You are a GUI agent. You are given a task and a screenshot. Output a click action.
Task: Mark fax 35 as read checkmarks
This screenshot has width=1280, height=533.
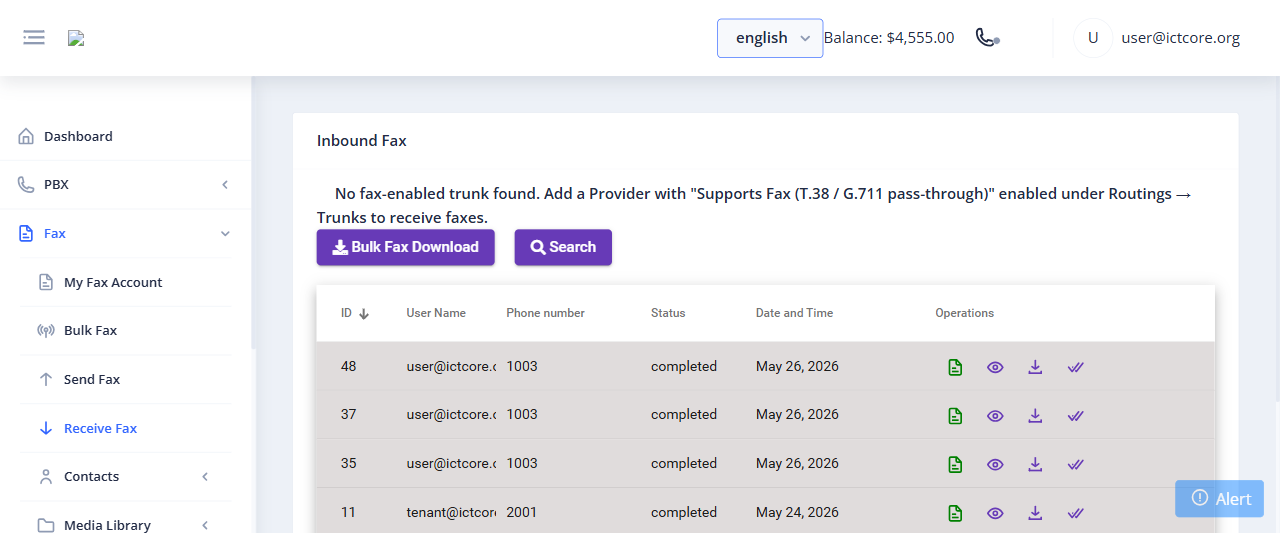coord(1075,464)
